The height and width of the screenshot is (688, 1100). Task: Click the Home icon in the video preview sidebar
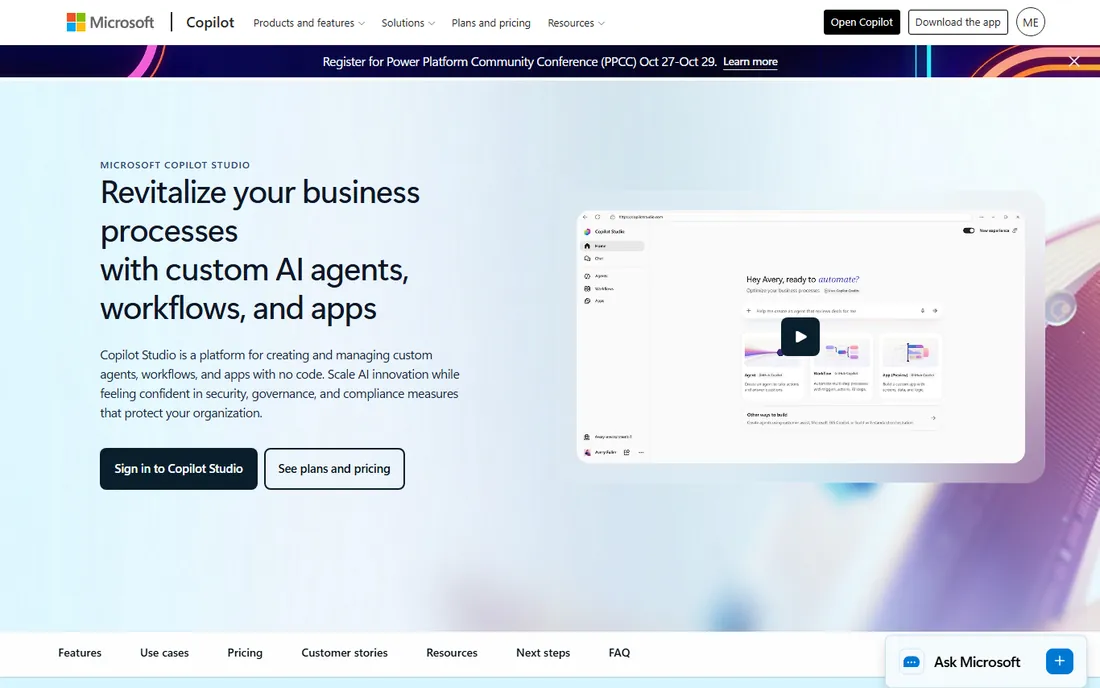pyautogui.click(x=587, y=246)
